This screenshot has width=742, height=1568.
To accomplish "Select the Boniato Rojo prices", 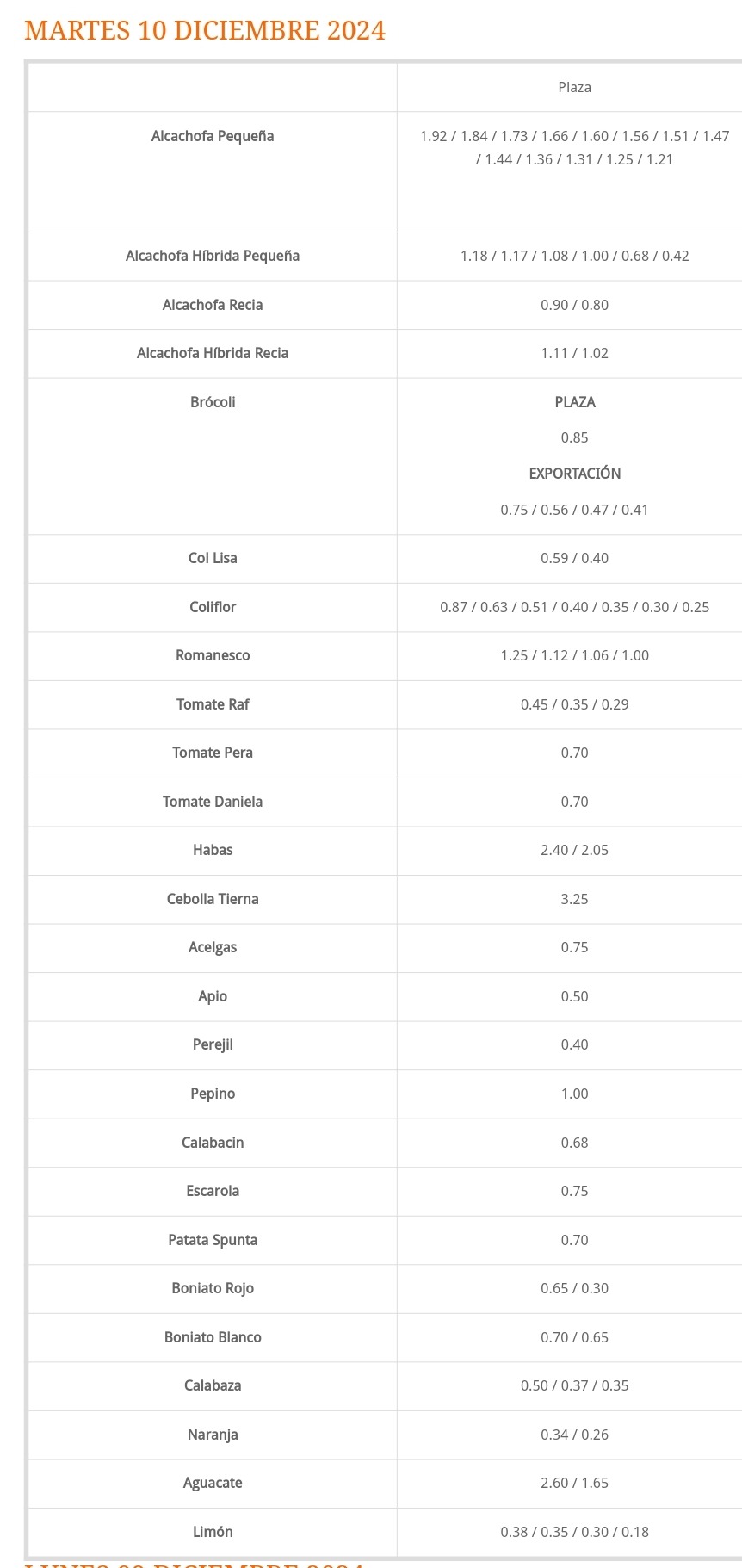I will click(574, 1288).
